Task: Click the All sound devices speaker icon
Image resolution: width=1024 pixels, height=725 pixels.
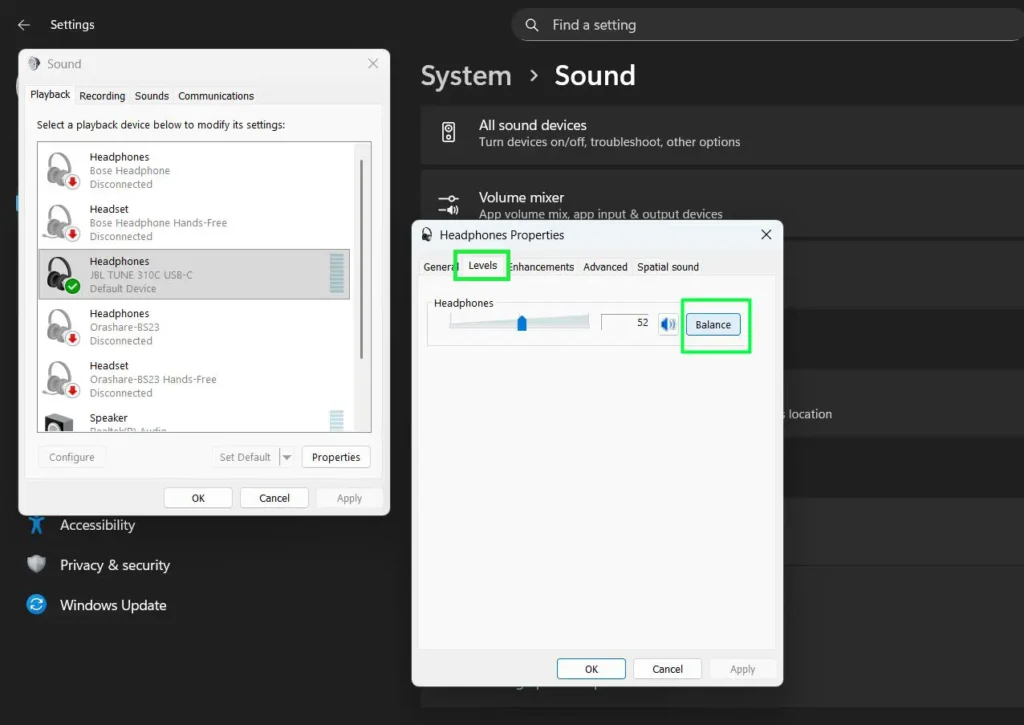Action: coord(449,133)
